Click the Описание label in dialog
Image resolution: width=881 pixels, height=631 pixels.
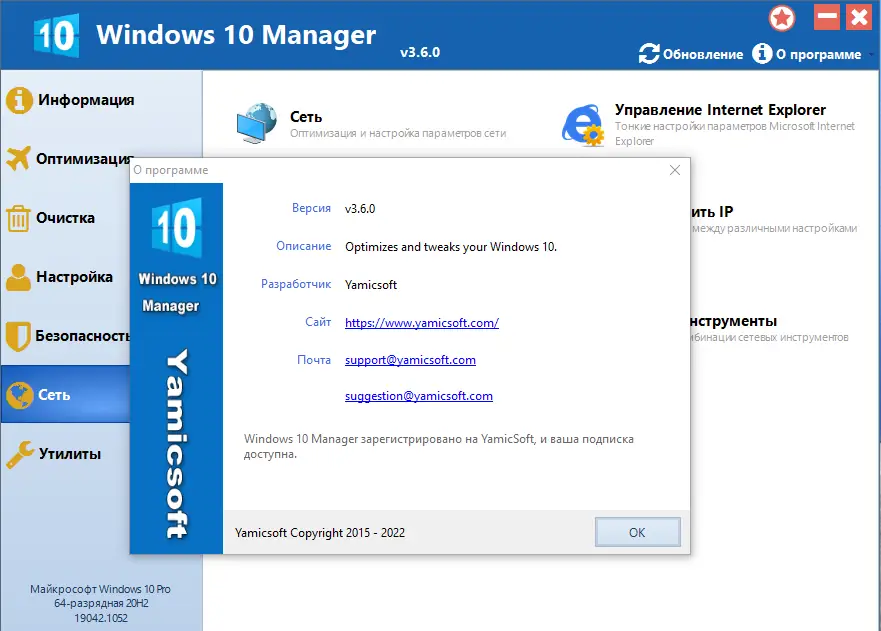point(303,246)
